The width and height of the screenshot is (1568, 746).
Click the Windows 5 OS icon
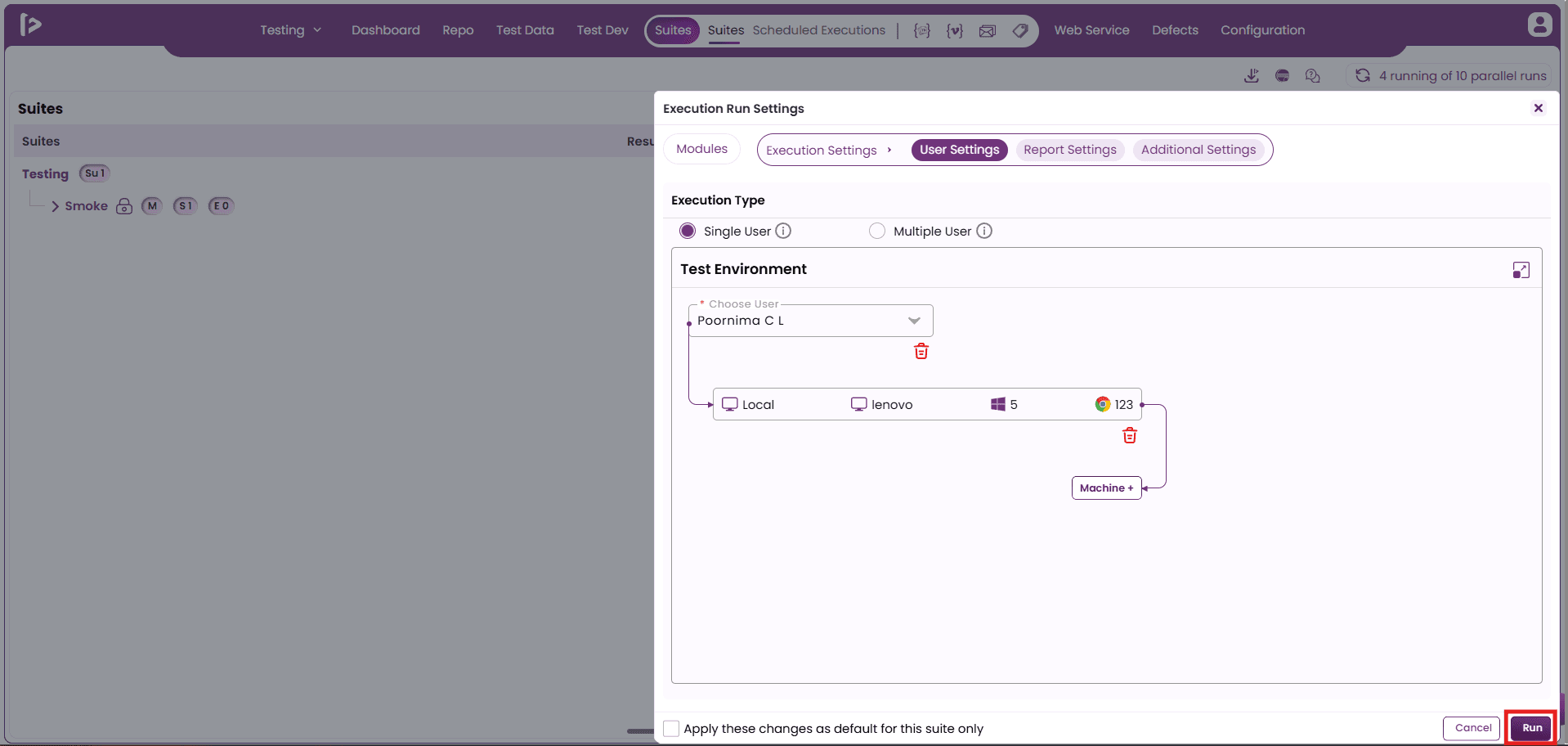[x=998, y=404]
